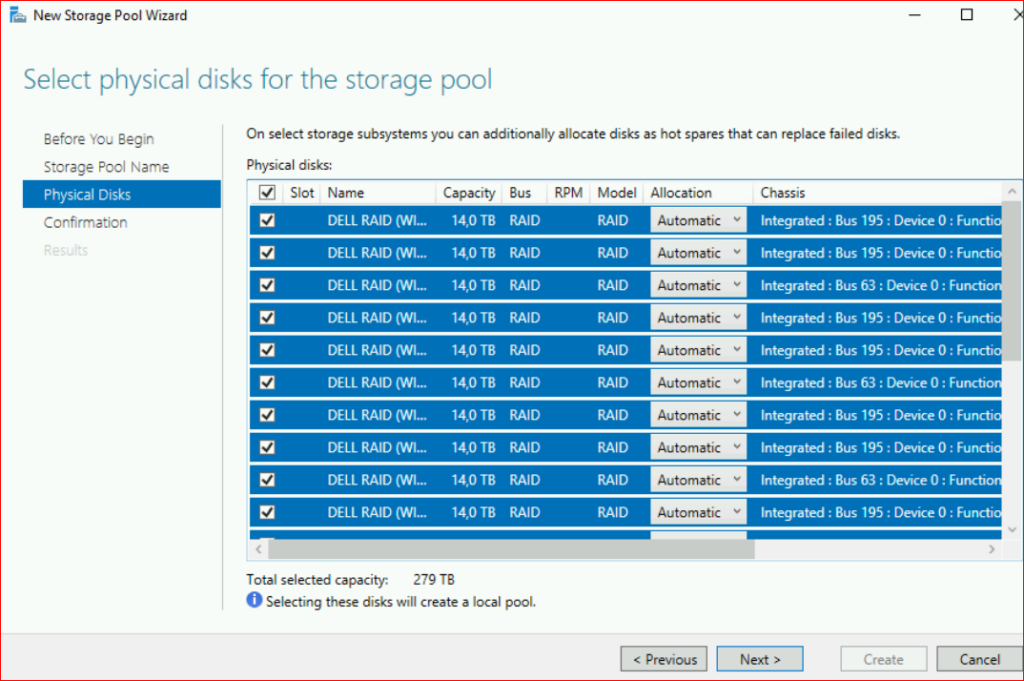
Task: Open the Allocation dropdown in the fifth row
Action: pos(698,350)
